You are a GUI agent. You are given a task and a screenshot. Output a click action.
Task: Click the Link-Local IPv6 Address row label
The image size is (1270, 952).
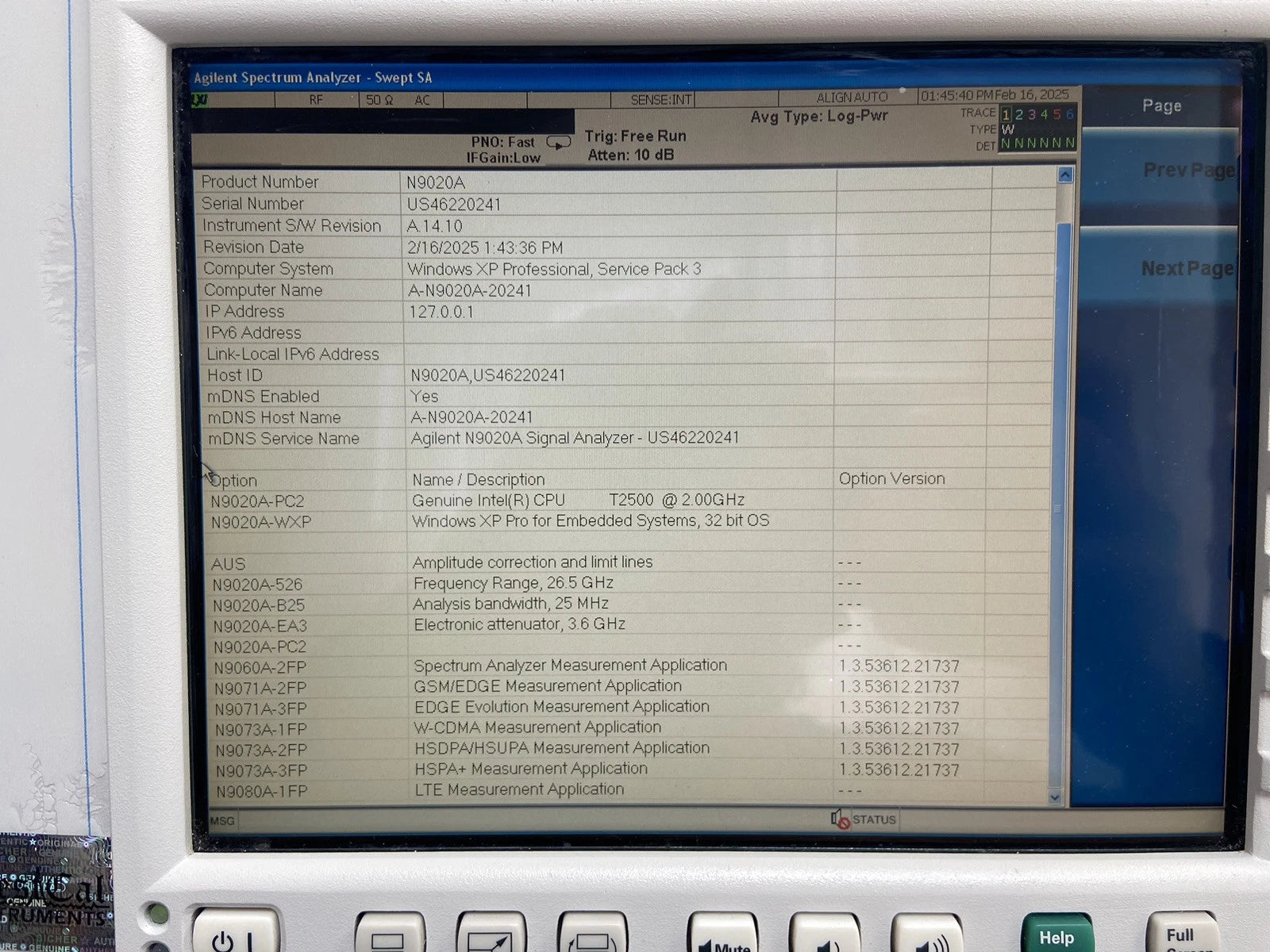click(x=292, y=354)
